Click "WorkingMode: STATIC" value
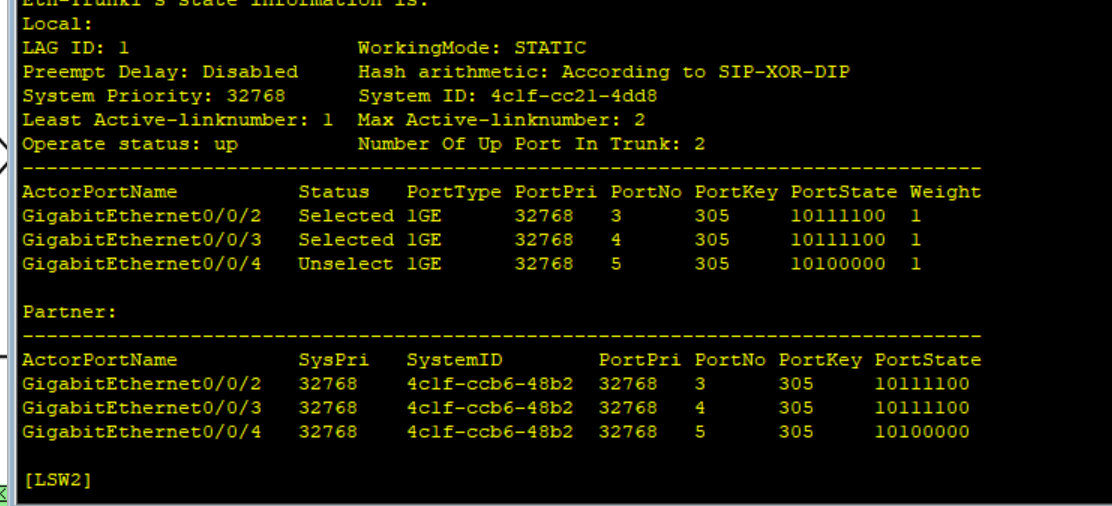Viewport: 1112px width, 506px height. (x=472, y=48)
